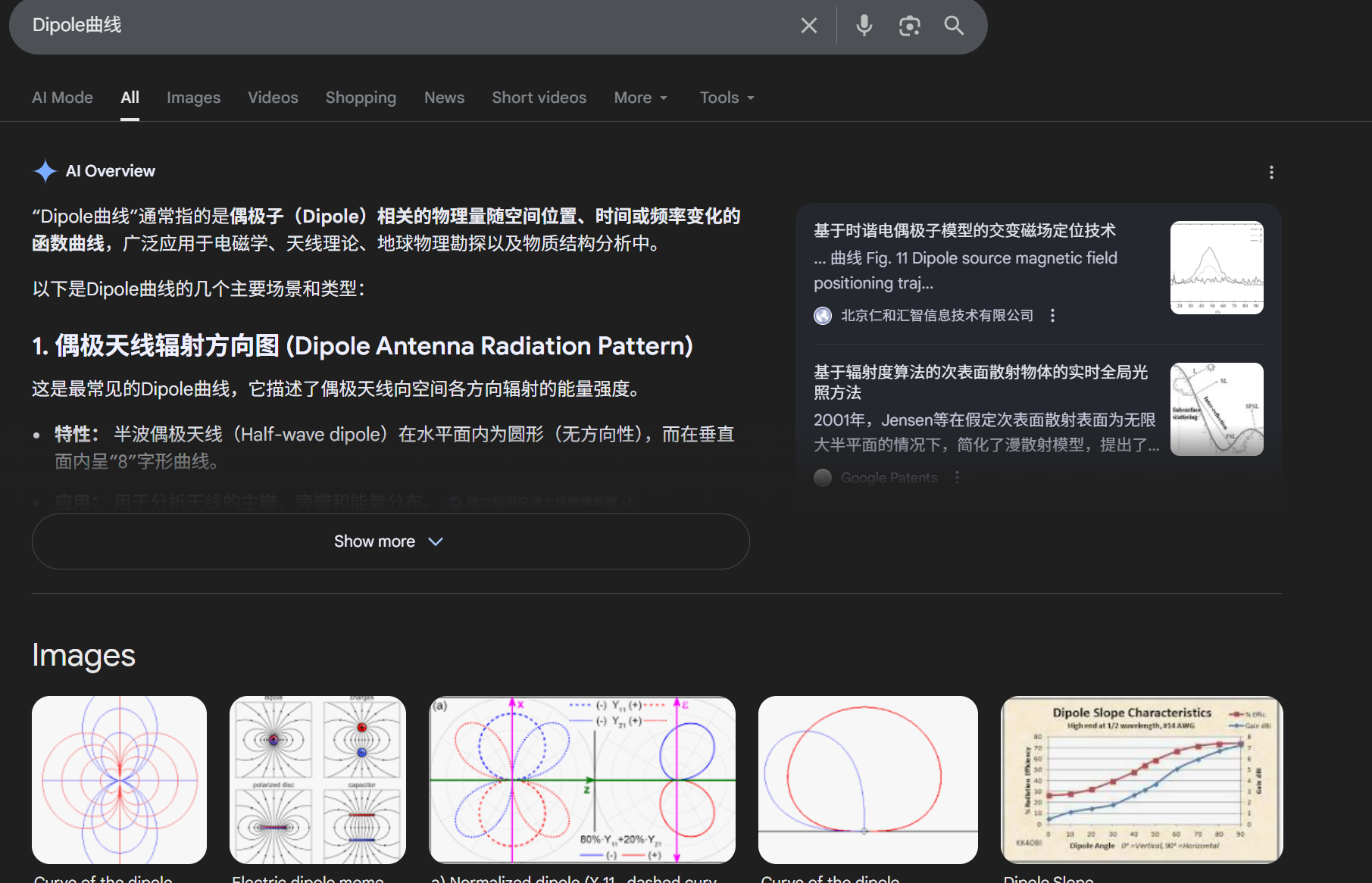
Task: Click the AI Overview sparkle icon
Action: point(45,171)
